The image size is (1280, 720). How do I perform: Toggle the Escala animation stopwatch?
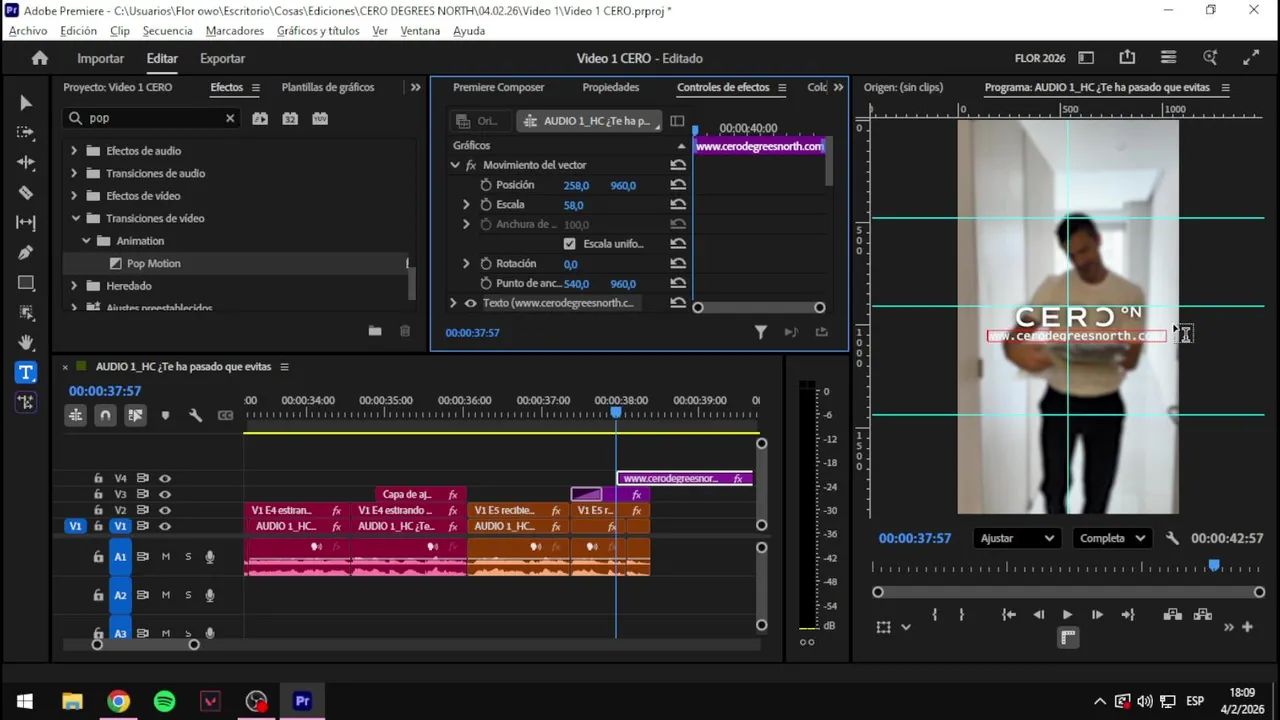coord(486,205)
